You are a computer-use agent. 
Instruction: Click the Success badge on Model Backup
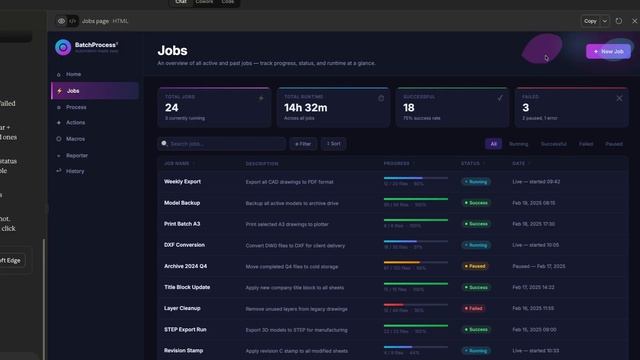coord(476,203)
